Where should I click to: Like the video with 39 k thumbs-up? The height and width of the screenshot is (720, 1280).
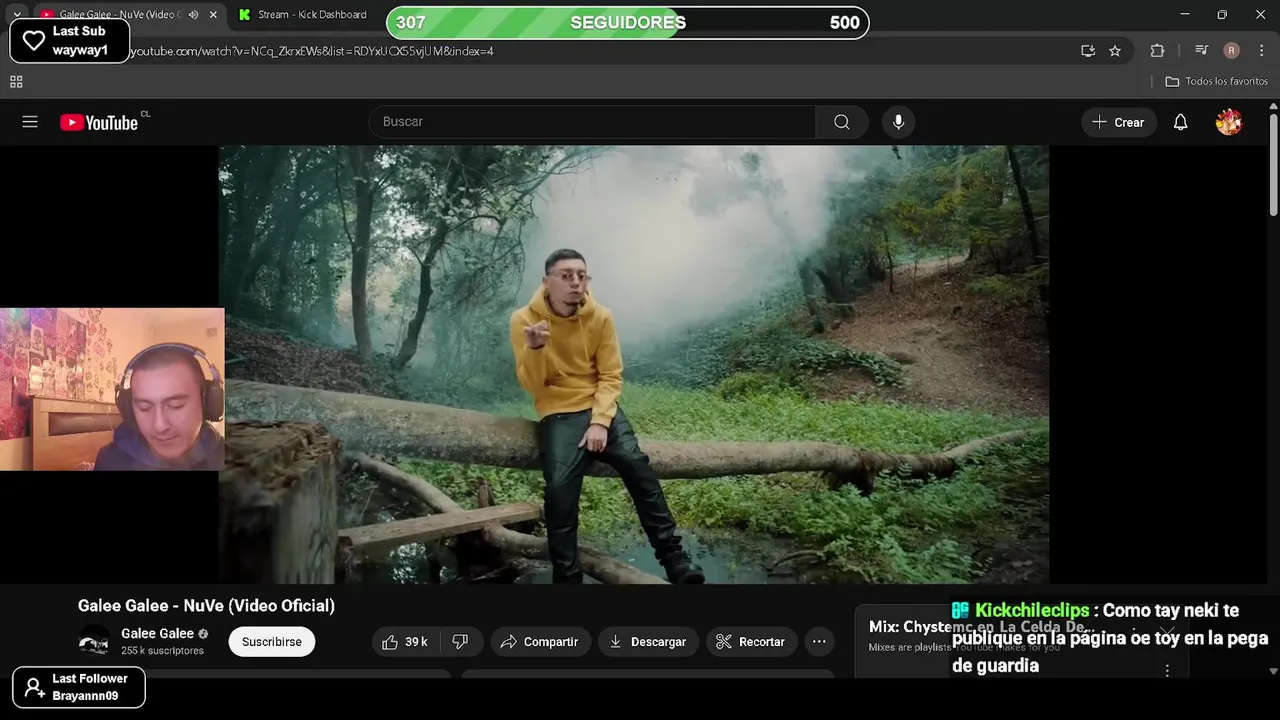(x=404, y=642)
